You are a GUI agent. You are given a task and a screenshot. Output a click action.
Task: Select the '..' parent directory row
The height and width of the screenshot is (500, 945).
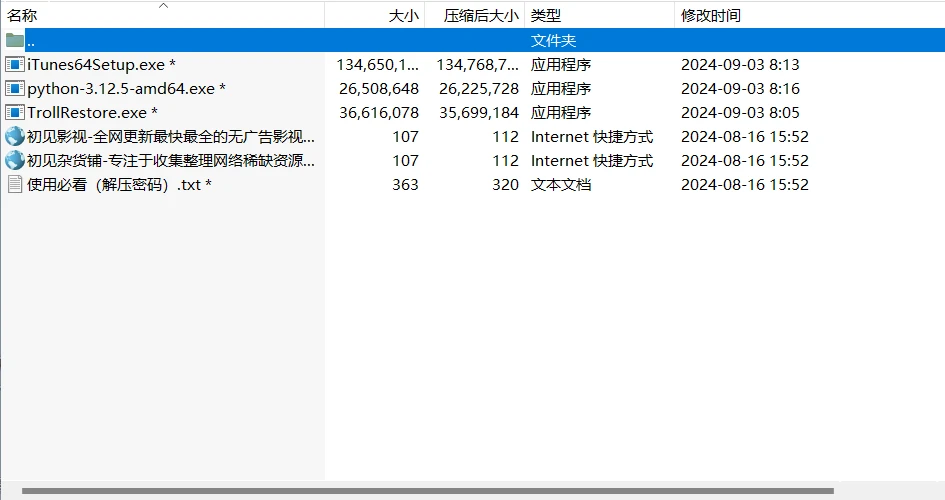pyautogui.click(x=472, y=40)
